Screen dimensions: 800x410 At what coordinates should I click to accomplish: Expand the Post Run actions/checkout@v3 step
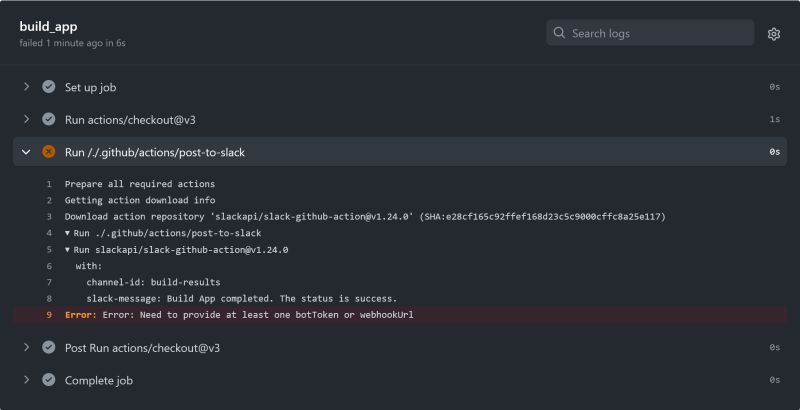[27, 347]
